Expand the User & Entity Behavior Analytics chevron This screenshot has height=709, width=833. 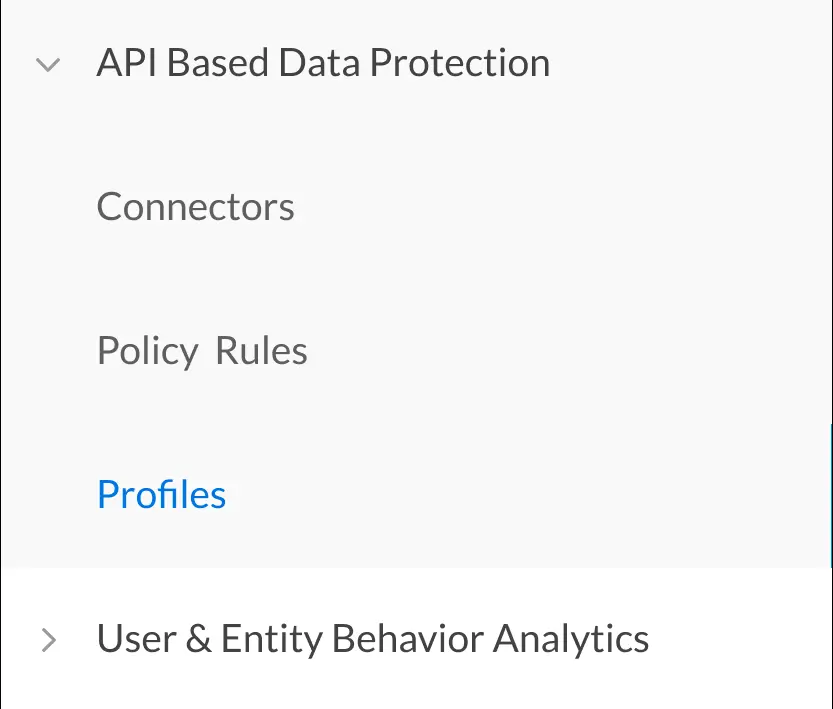(x=47, y=640)
